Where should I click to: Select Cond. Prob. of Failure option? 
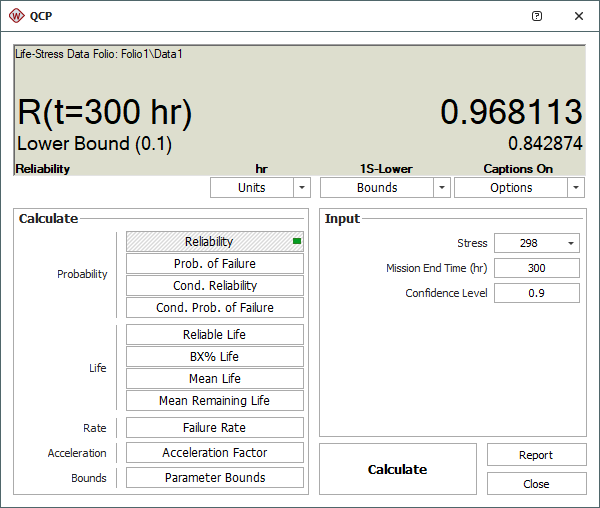(x=215, y=308)
